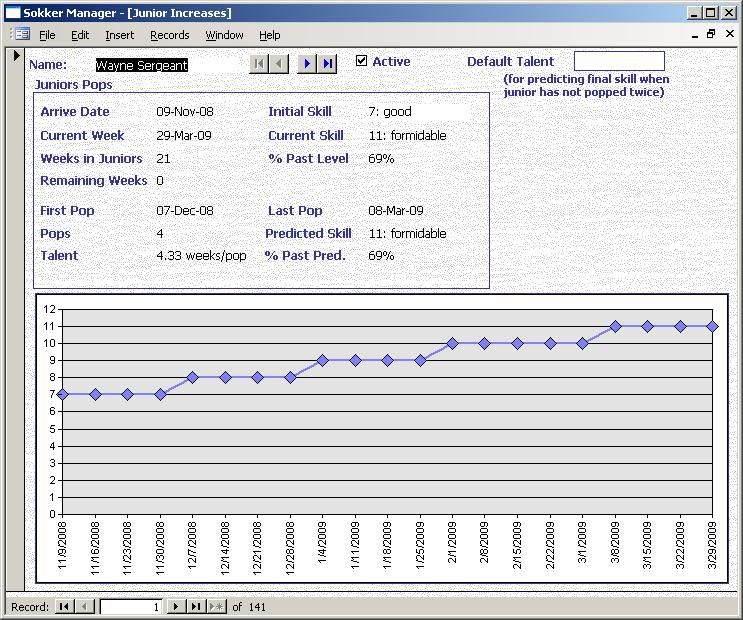Click chart data point at 3/8/2009

(615, 326)
